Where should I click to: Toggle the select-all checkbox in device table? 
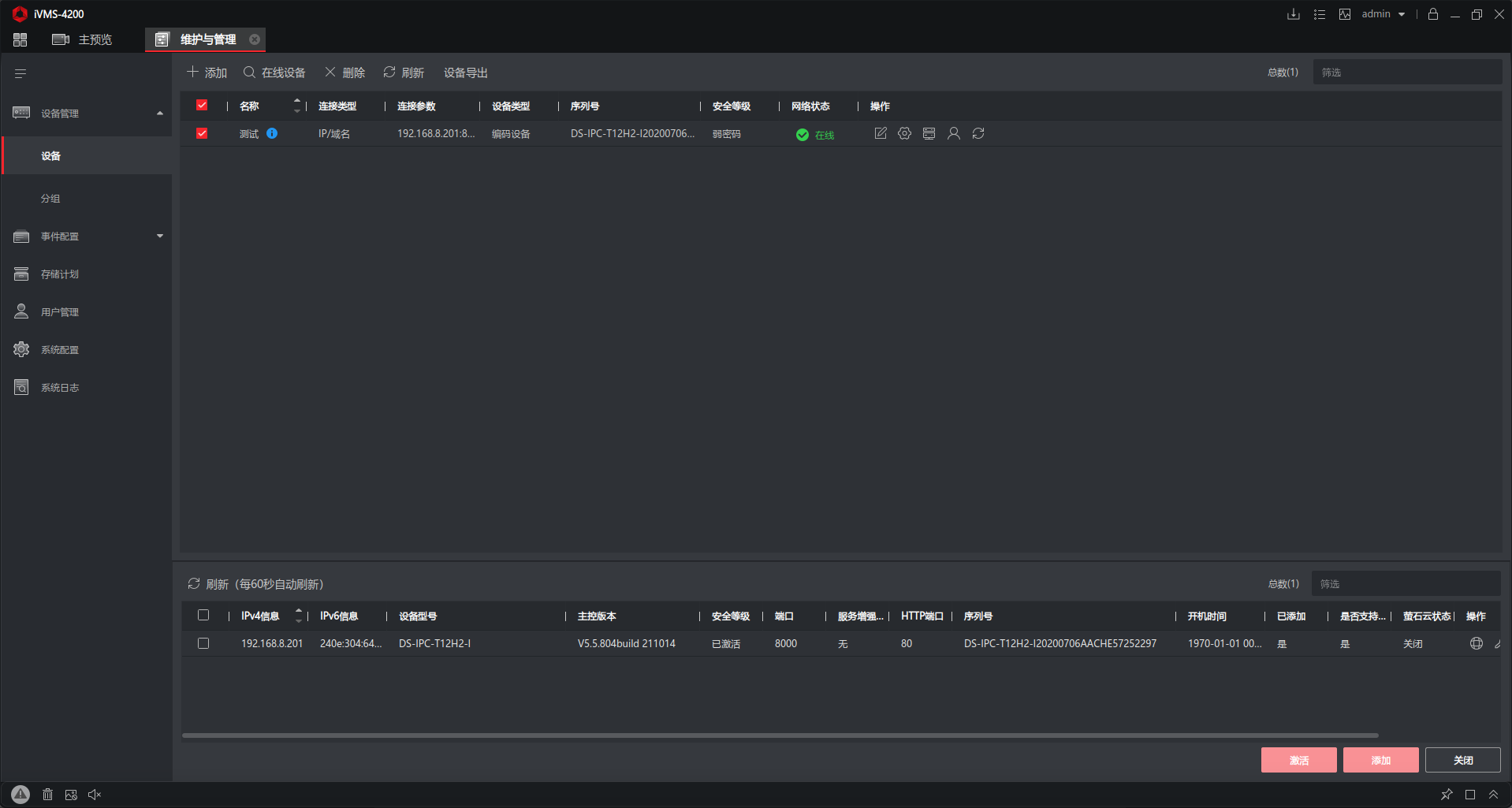tap(202, 105)
